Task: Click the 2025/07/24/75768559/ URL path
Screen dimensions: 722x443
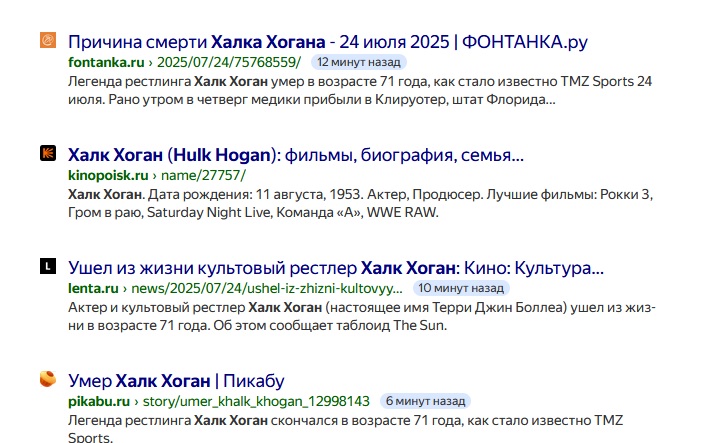Action: (229, 62)
